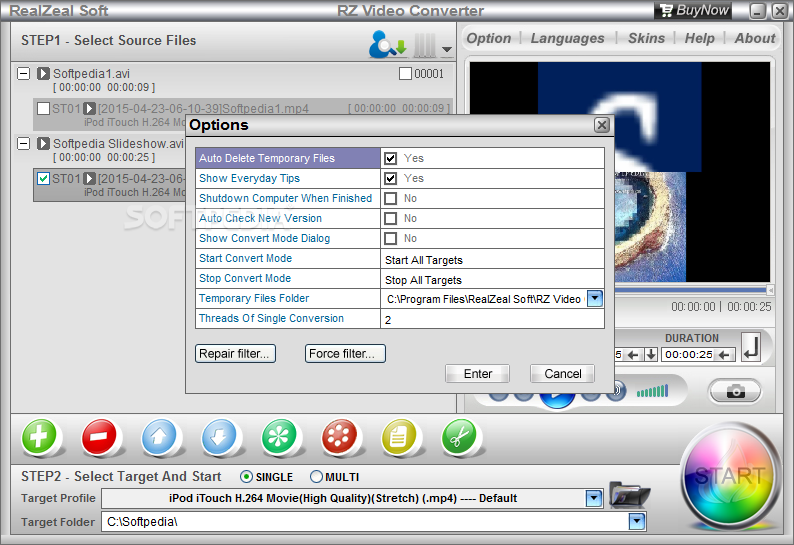This screenshot has width=794, height=545.
Task: Click the Stop Convert Mode value
Action: pyautogui.click(x=492, y=279)
